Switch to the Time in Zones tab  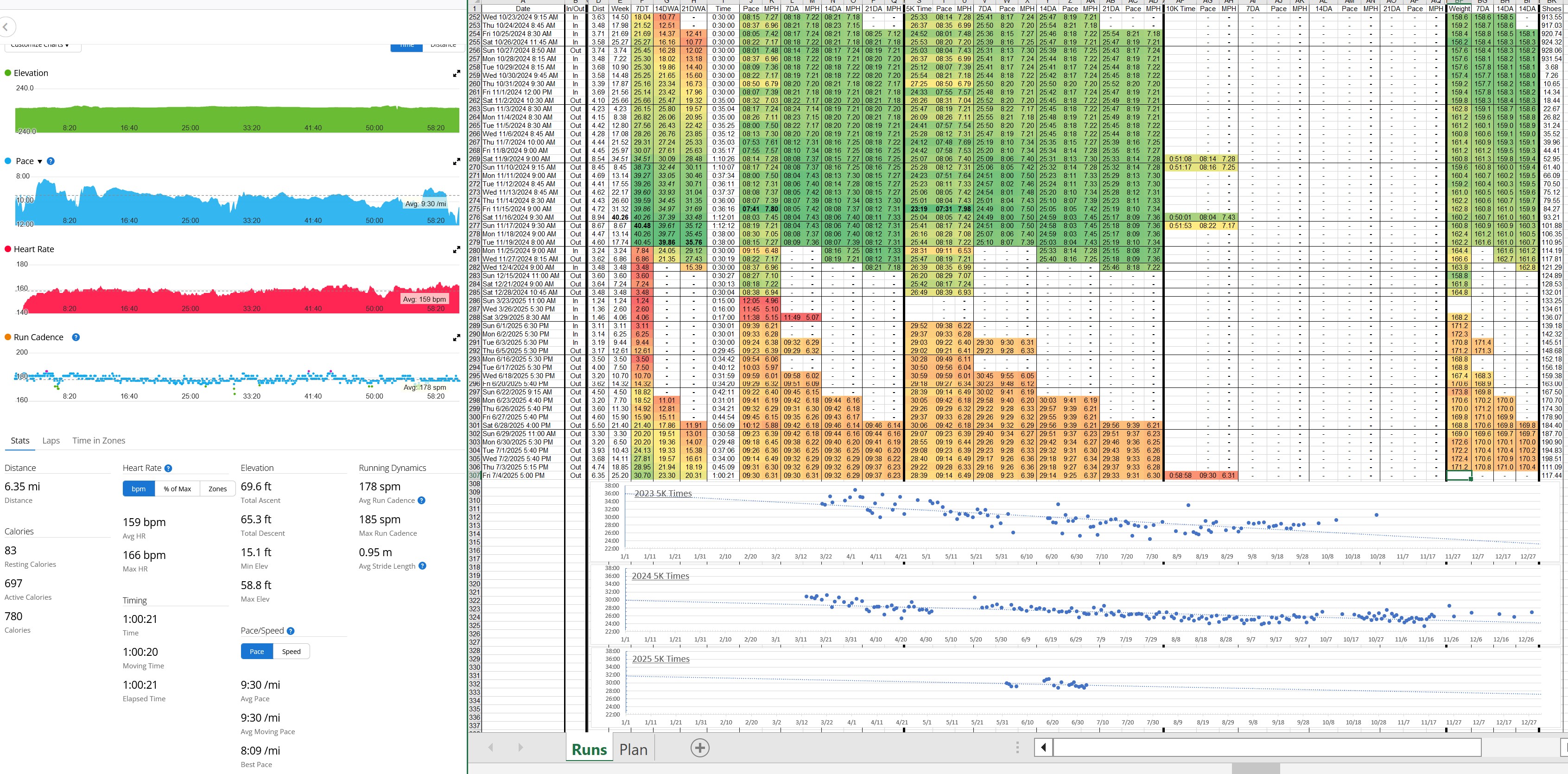(99, 441)
